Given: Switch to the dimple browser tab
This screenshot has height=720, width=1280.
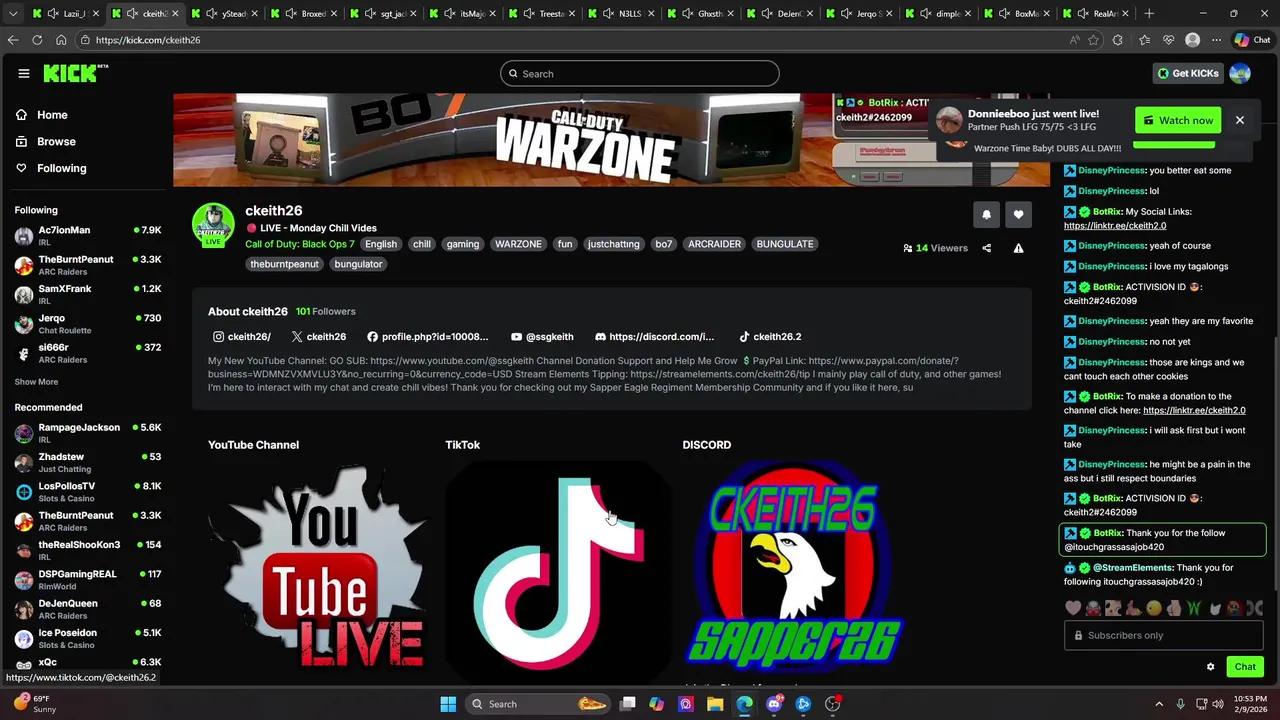Looking at the screenshot, I should pos(939,14).
